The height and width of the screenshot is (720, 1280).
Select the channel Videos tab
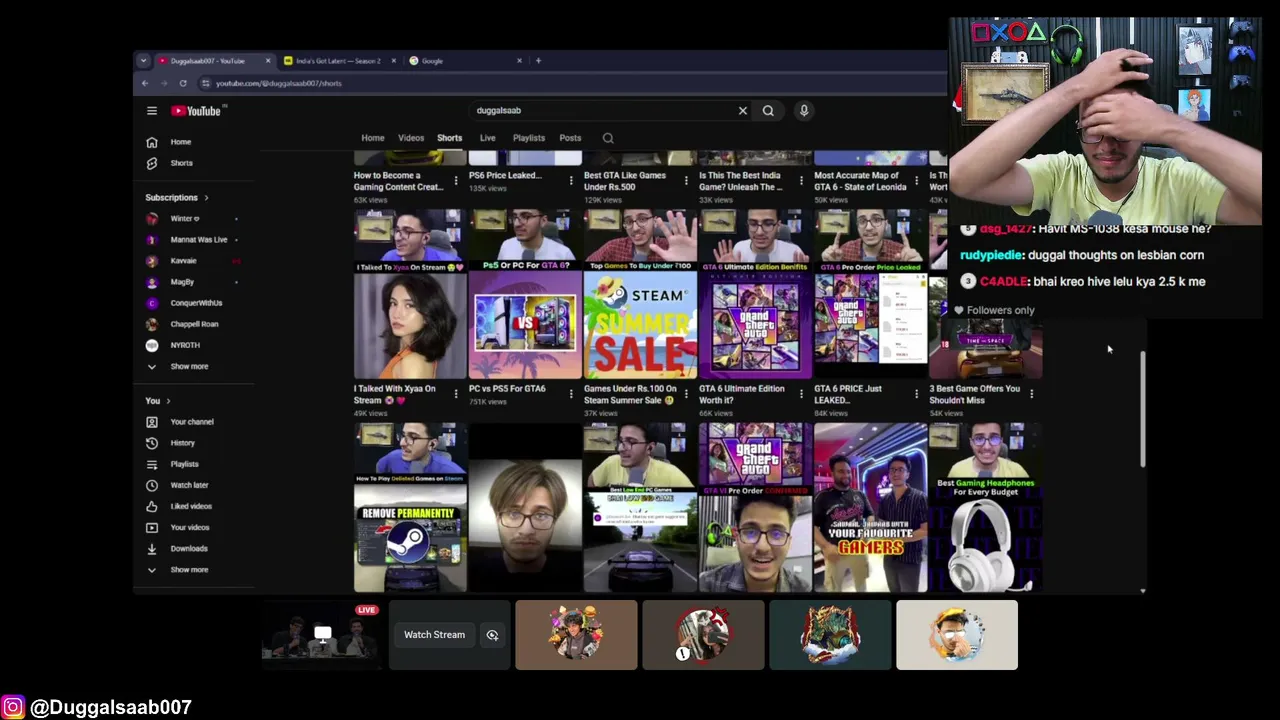pos(411,138)
